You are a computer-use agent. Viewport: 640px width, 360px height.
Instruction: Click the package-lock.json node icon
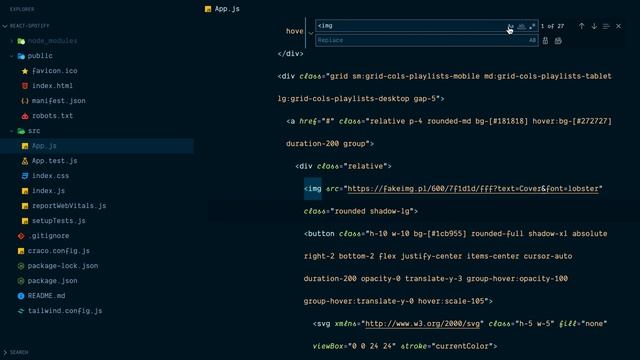[x=21, y=266]
